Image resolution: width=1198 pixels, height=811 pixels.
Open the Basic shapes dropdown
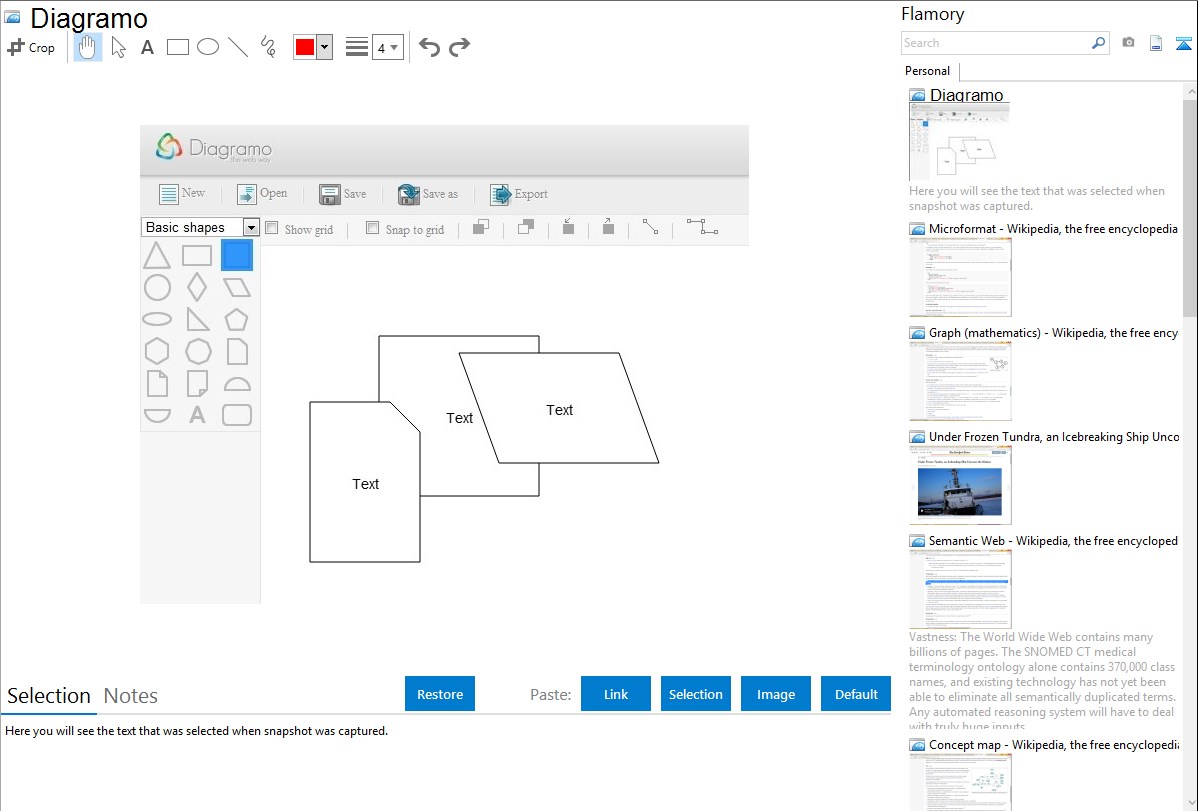point(251,228)
